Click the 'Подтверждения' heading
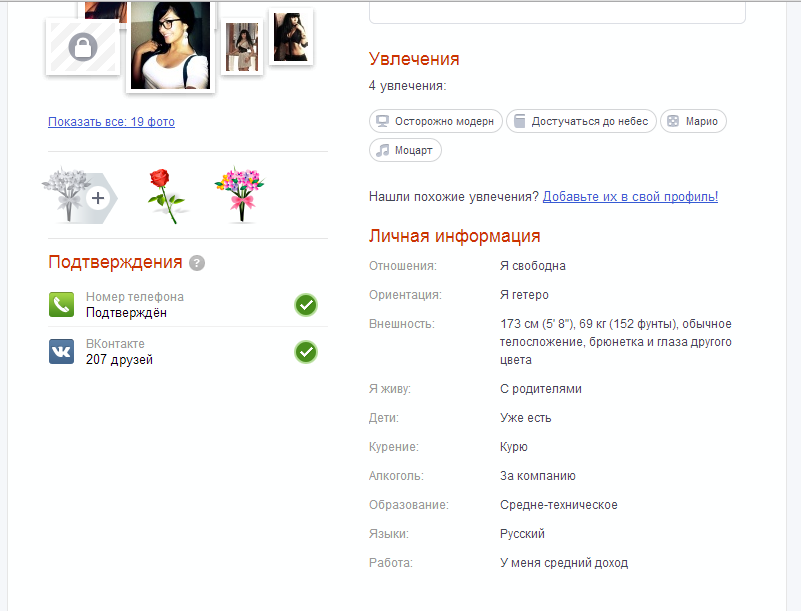The image size is (801, 611). point(115,262)
